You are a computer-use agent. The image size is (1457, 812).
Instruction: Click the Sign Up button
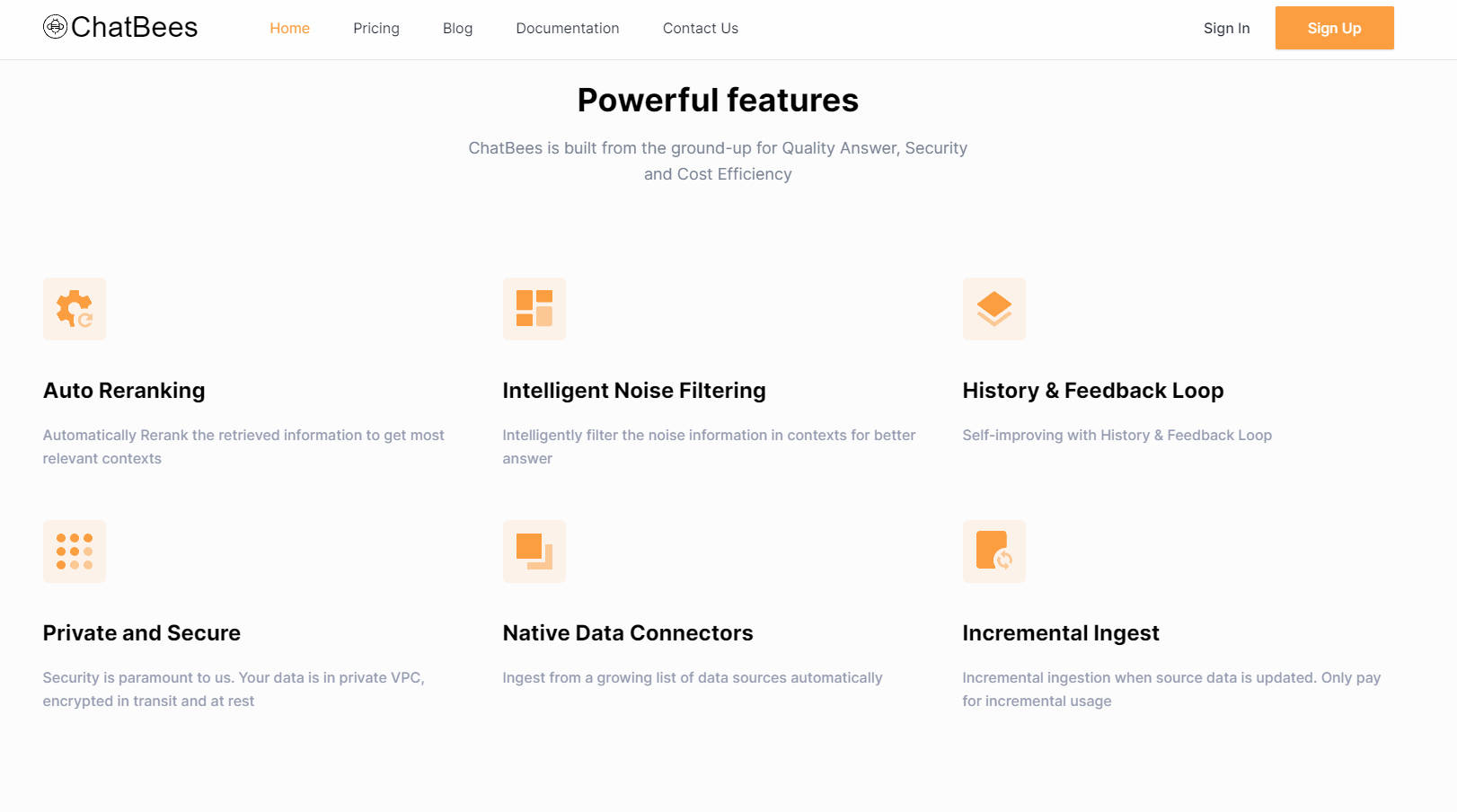(1334, 28)
